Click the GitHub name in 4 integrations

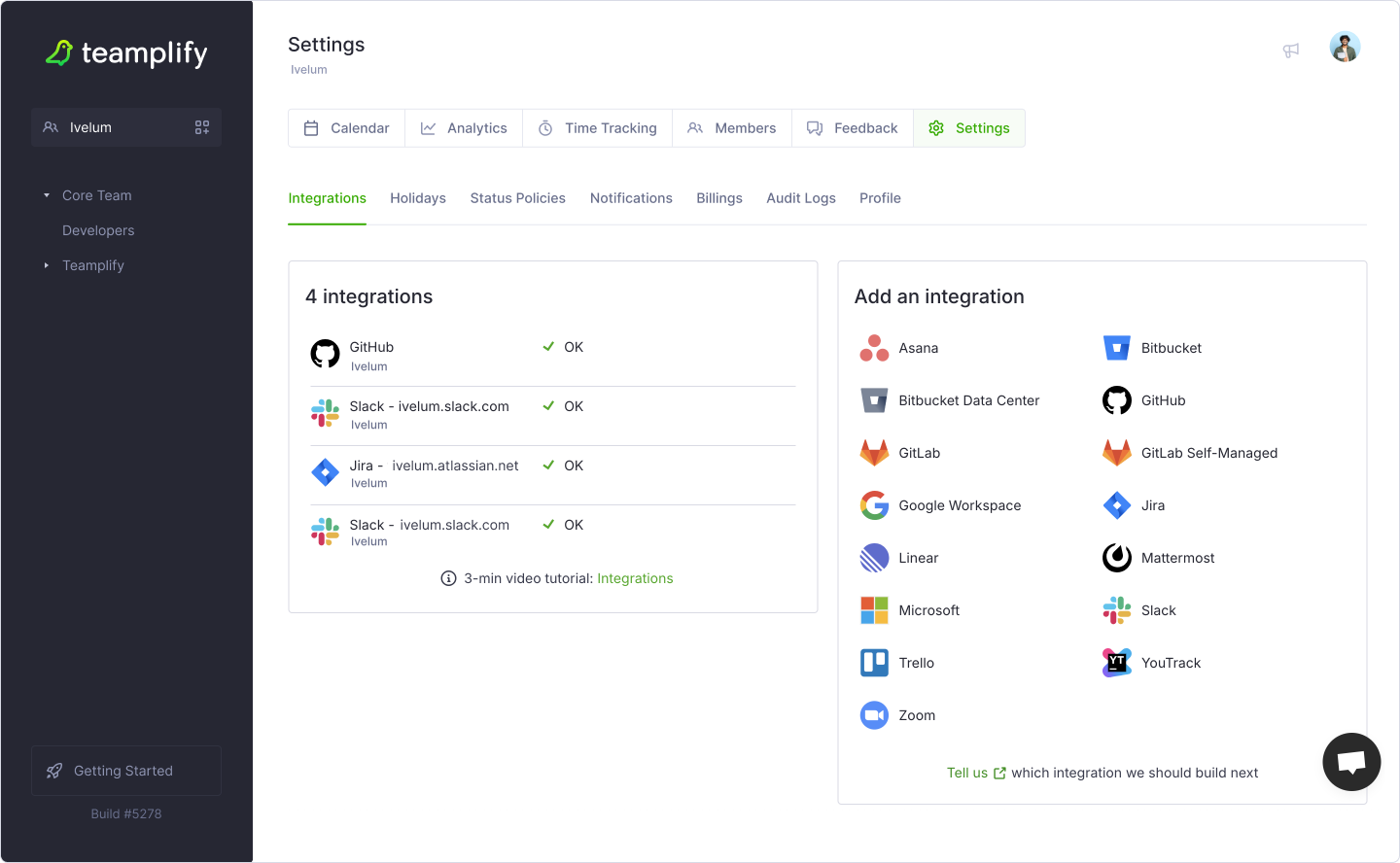tap(371, 347)
